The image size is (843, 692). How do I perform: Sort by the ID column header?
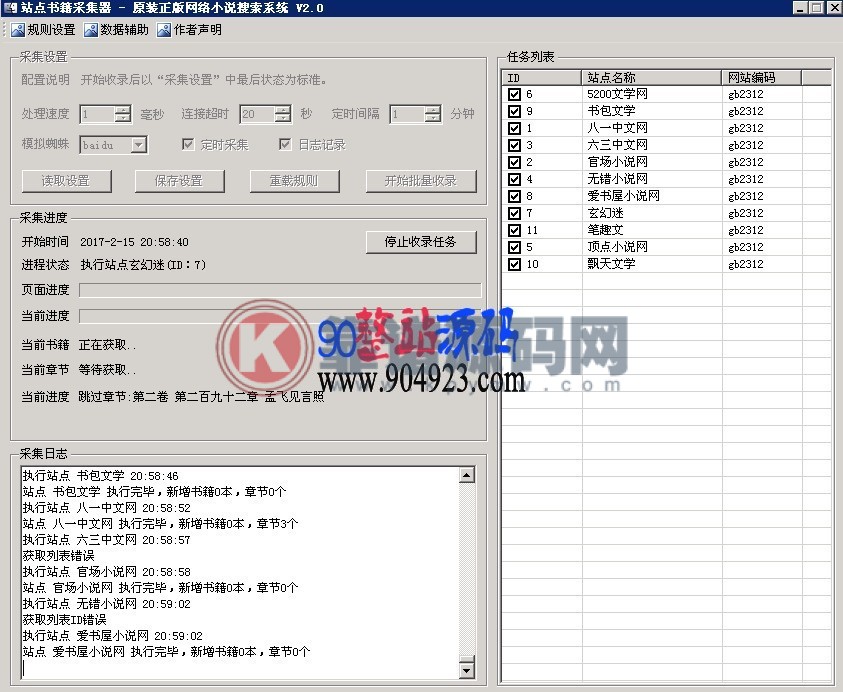541,77
